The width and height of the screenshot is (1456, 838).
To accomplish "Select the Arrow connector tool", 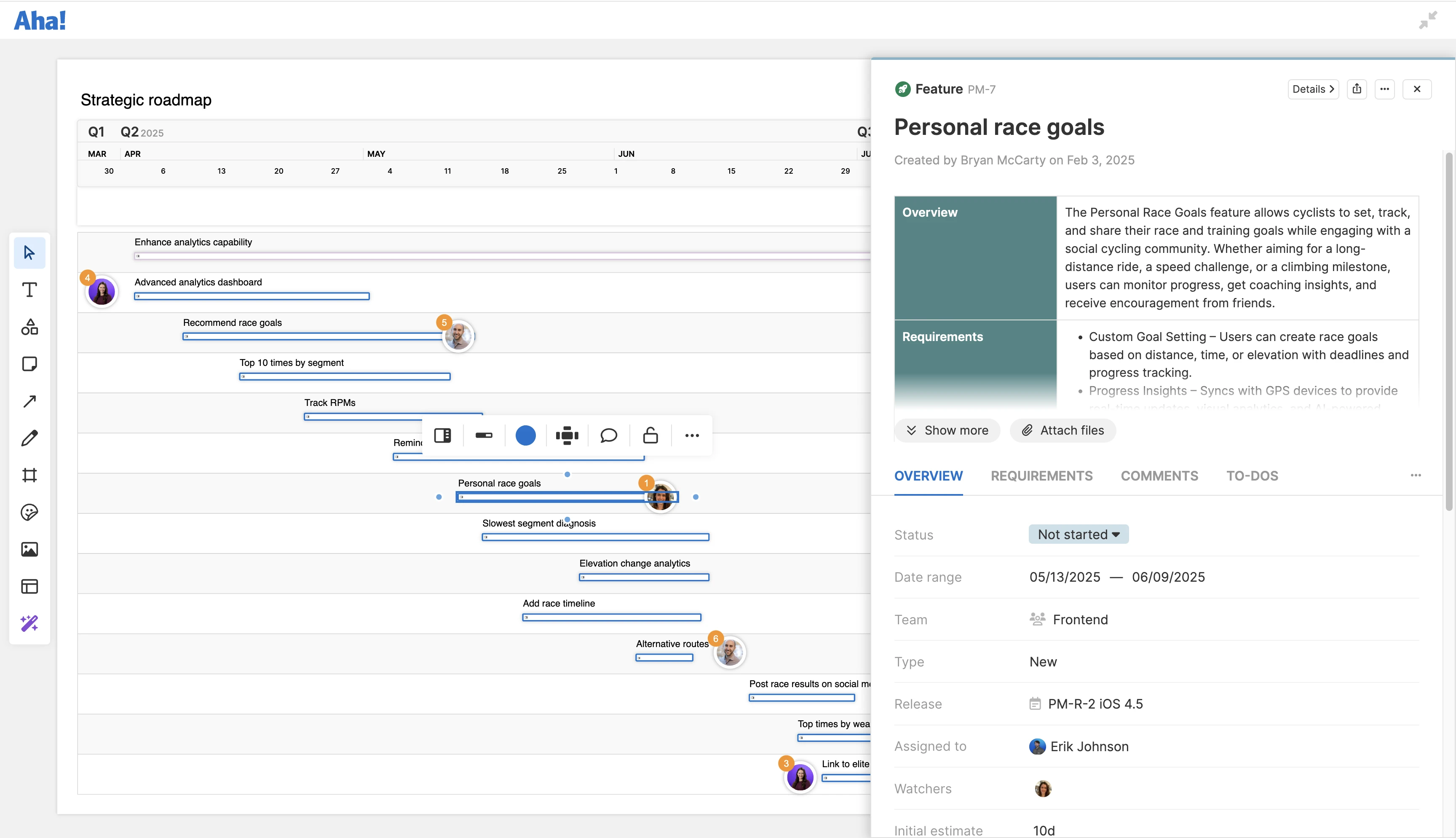I will (29, 401).
